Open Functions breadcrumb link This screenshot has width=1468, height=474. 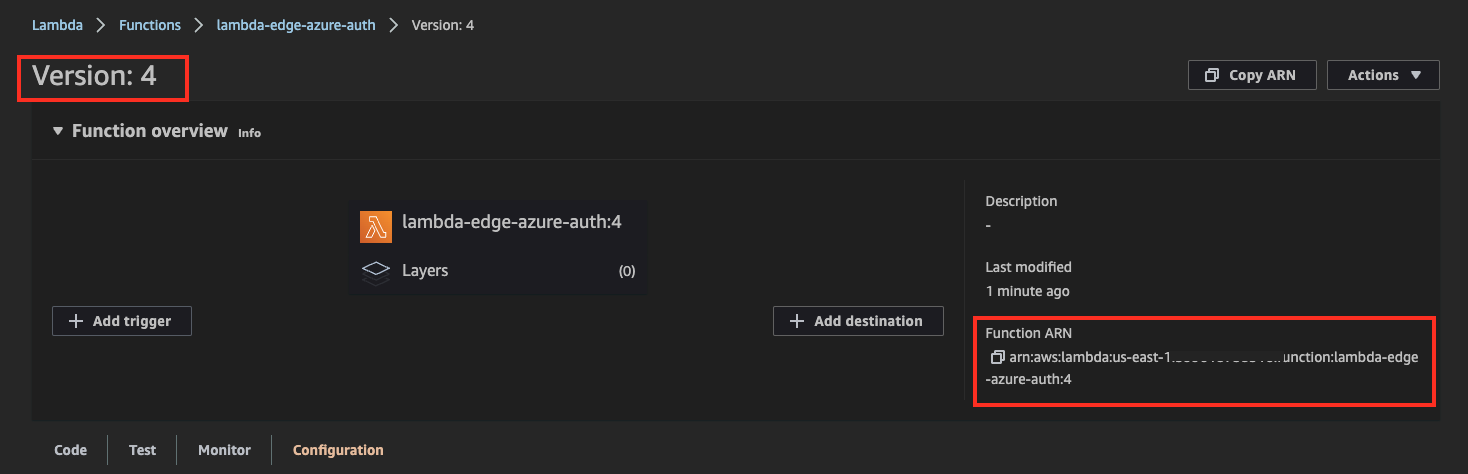pyautogui.click(x=150, y=25)
